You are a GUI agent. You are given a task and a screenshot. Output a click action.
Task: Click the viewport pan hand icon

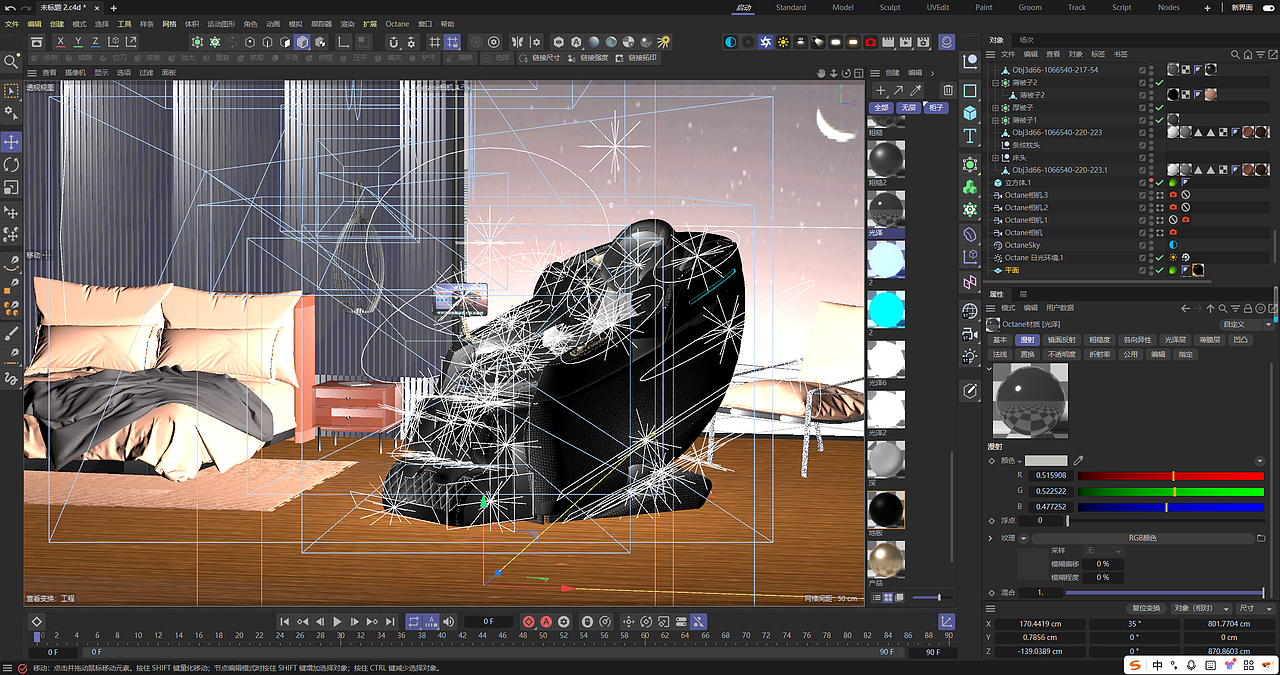821,73
